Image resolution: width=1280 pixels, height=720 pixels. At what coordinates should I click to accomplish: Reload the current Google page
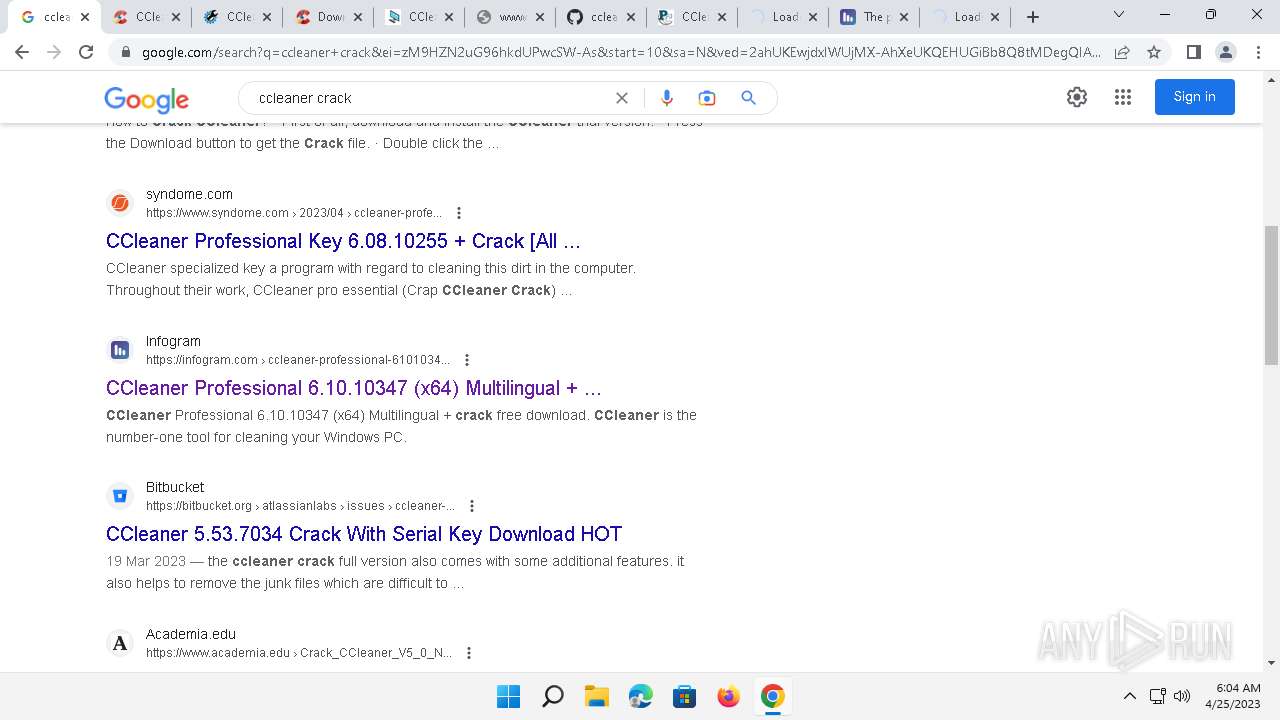(86, 52)
